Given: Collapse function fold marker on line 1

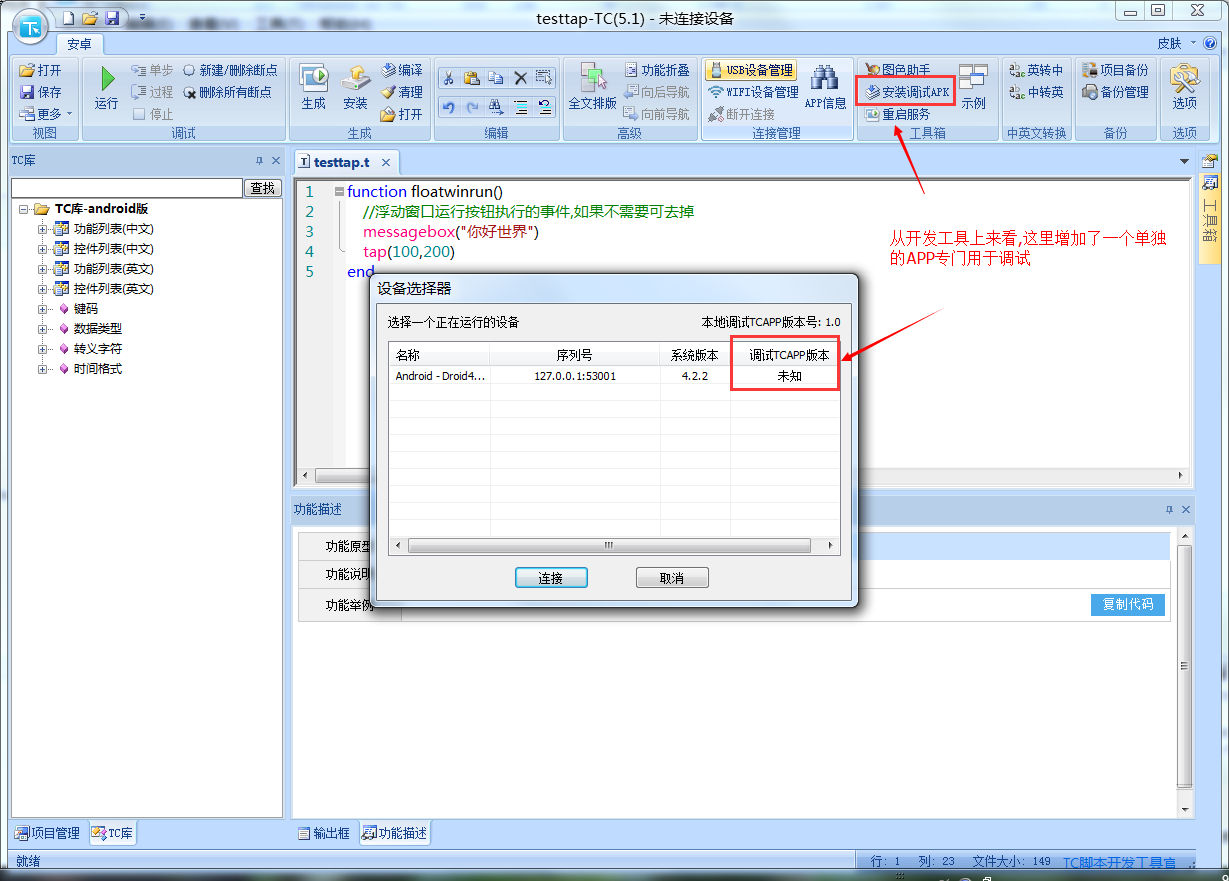Looking at the screenshot, I should (339, 191).
